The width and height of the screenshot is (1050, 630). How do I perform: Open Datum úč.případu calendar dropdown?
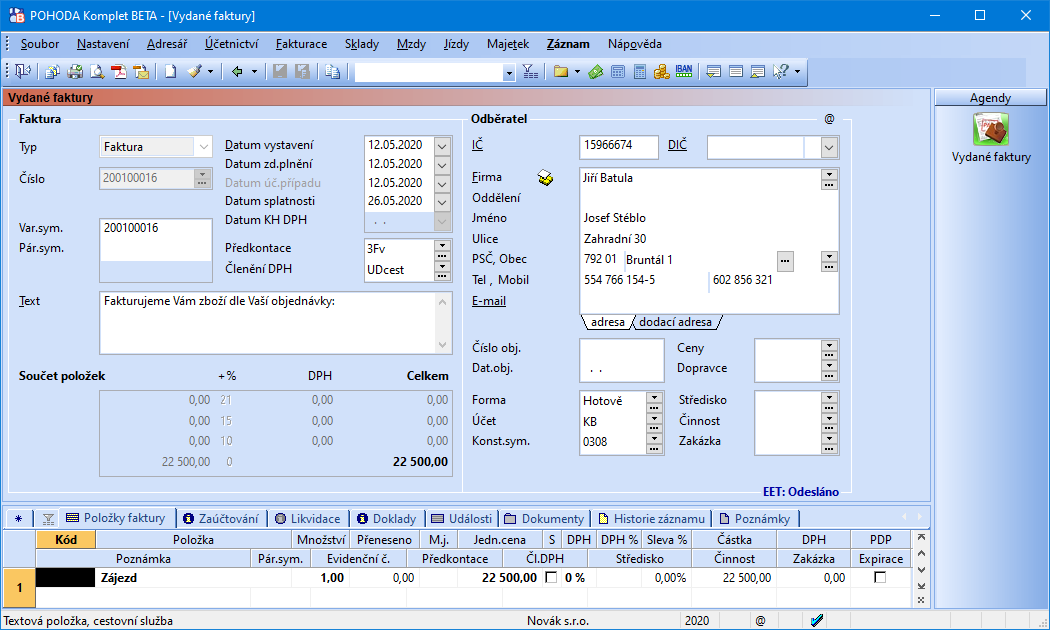coord(442,183)
